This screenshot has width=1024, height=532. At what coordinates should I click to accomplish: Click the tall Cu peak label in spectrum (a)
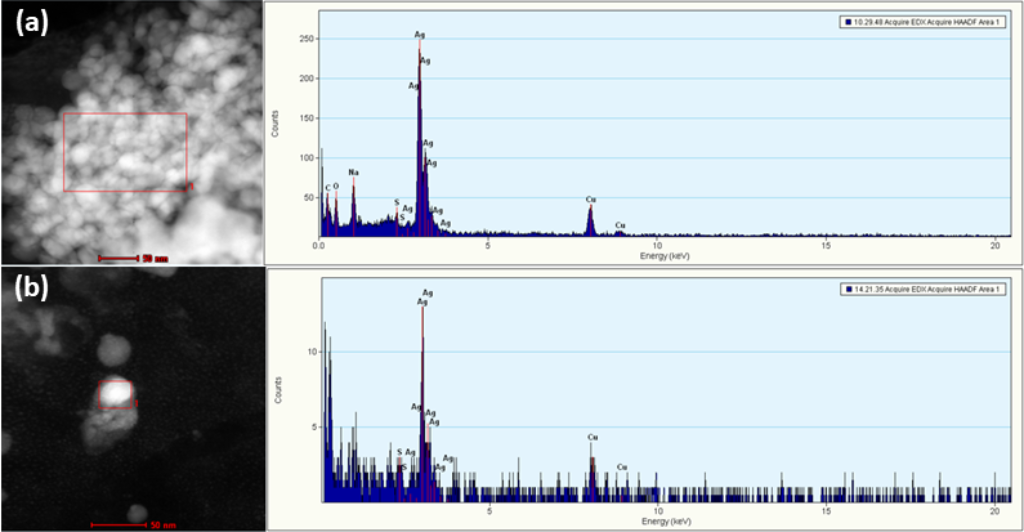point(591,199)
